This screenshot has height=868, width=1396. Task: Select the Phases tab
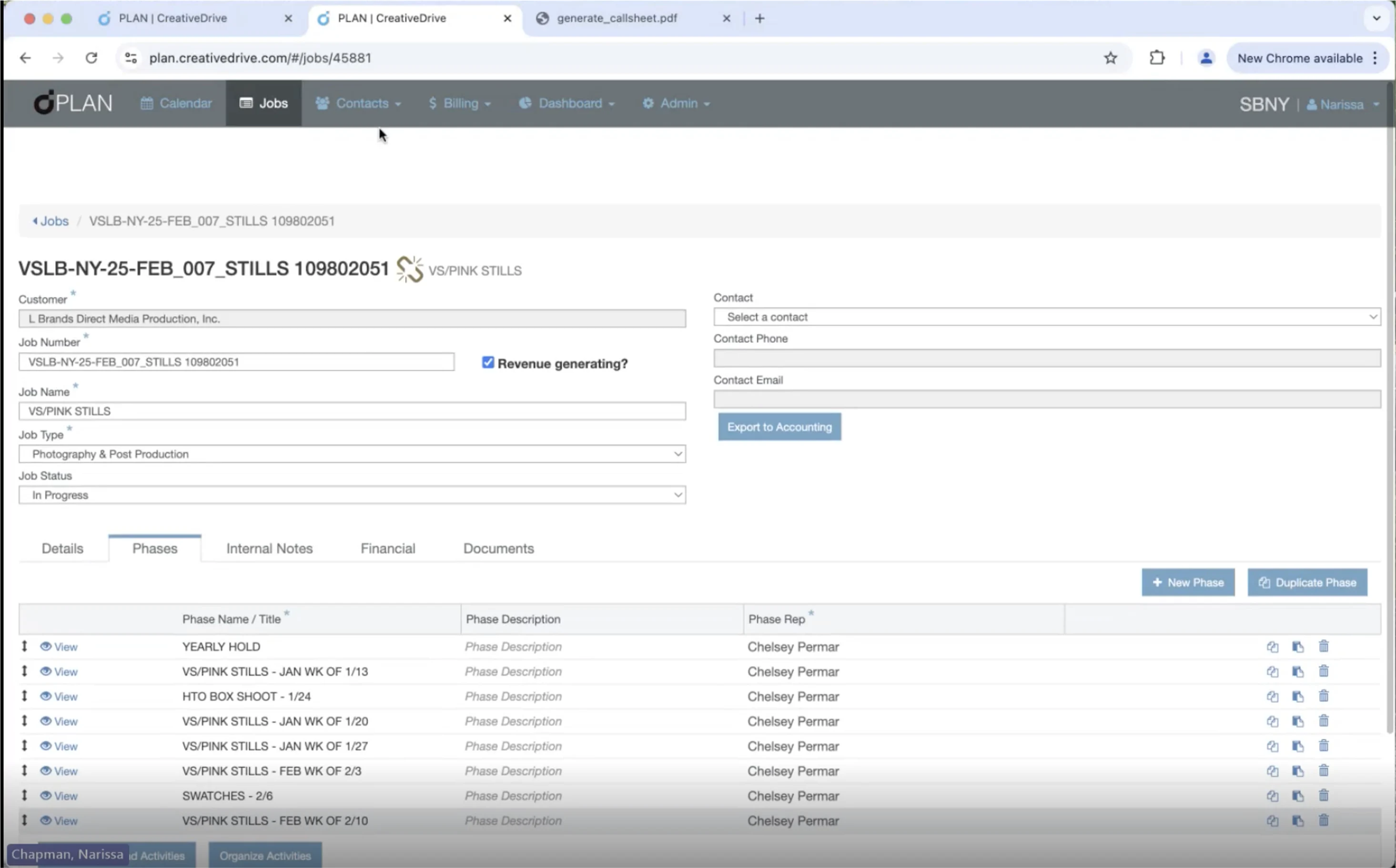(155, 548)
